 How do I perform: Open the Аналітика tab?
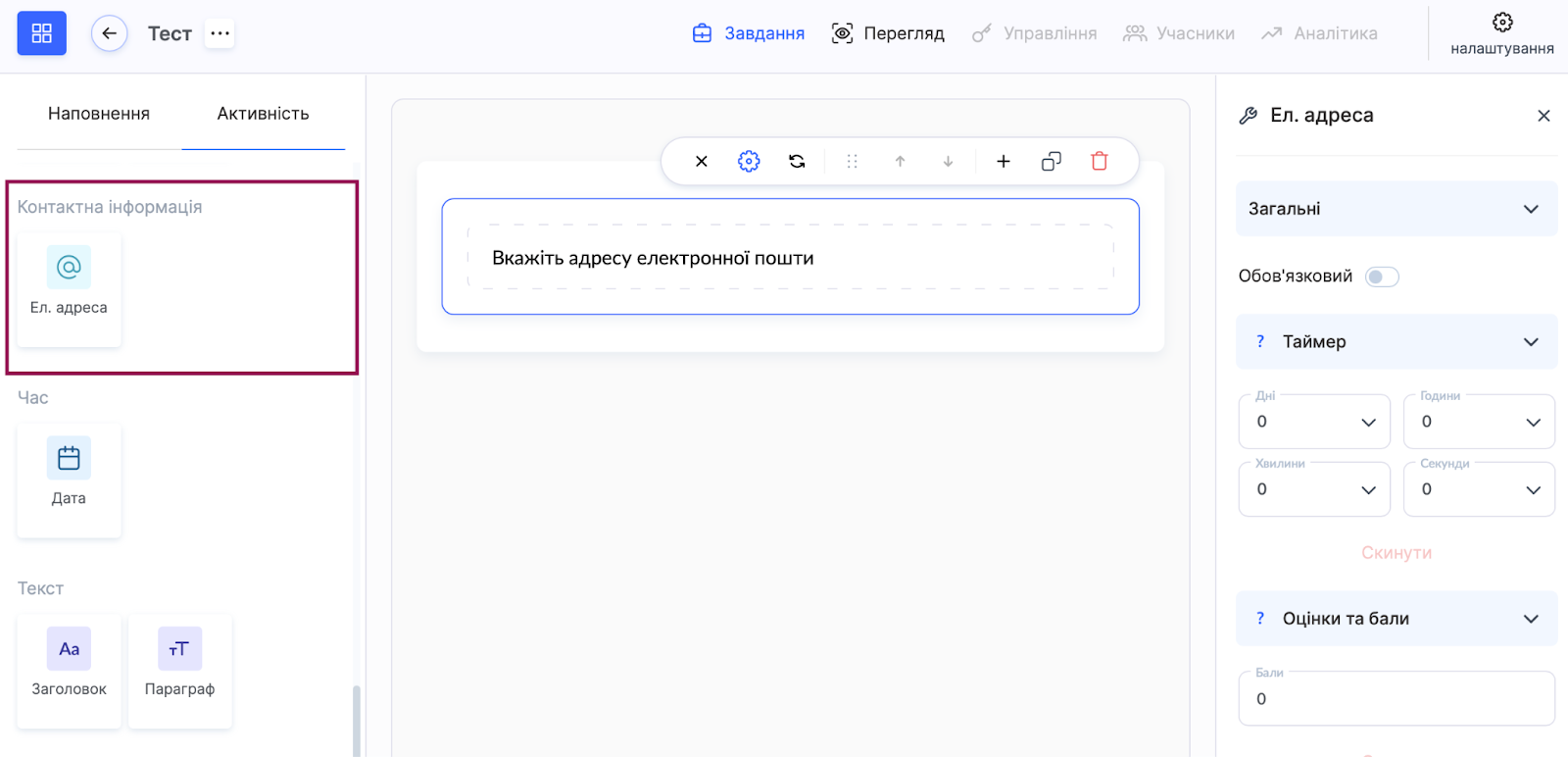tap(1319, 33)
